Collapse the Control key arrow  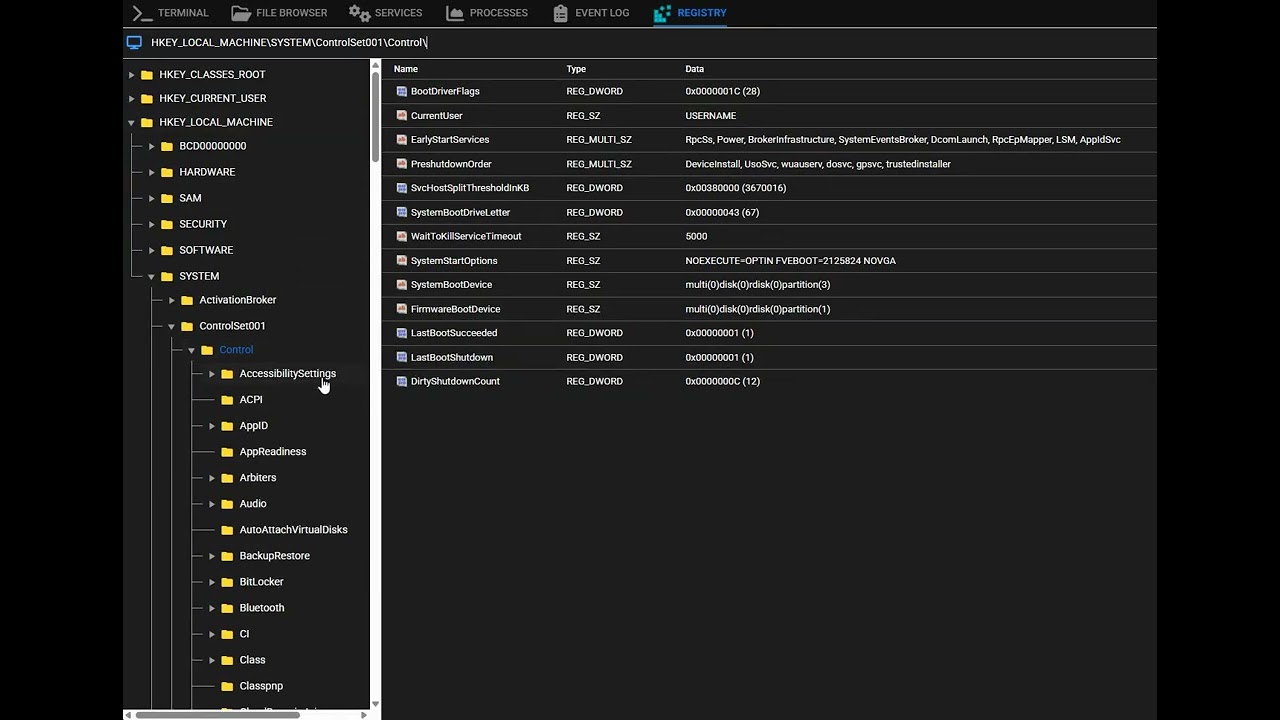click(191, 350)
